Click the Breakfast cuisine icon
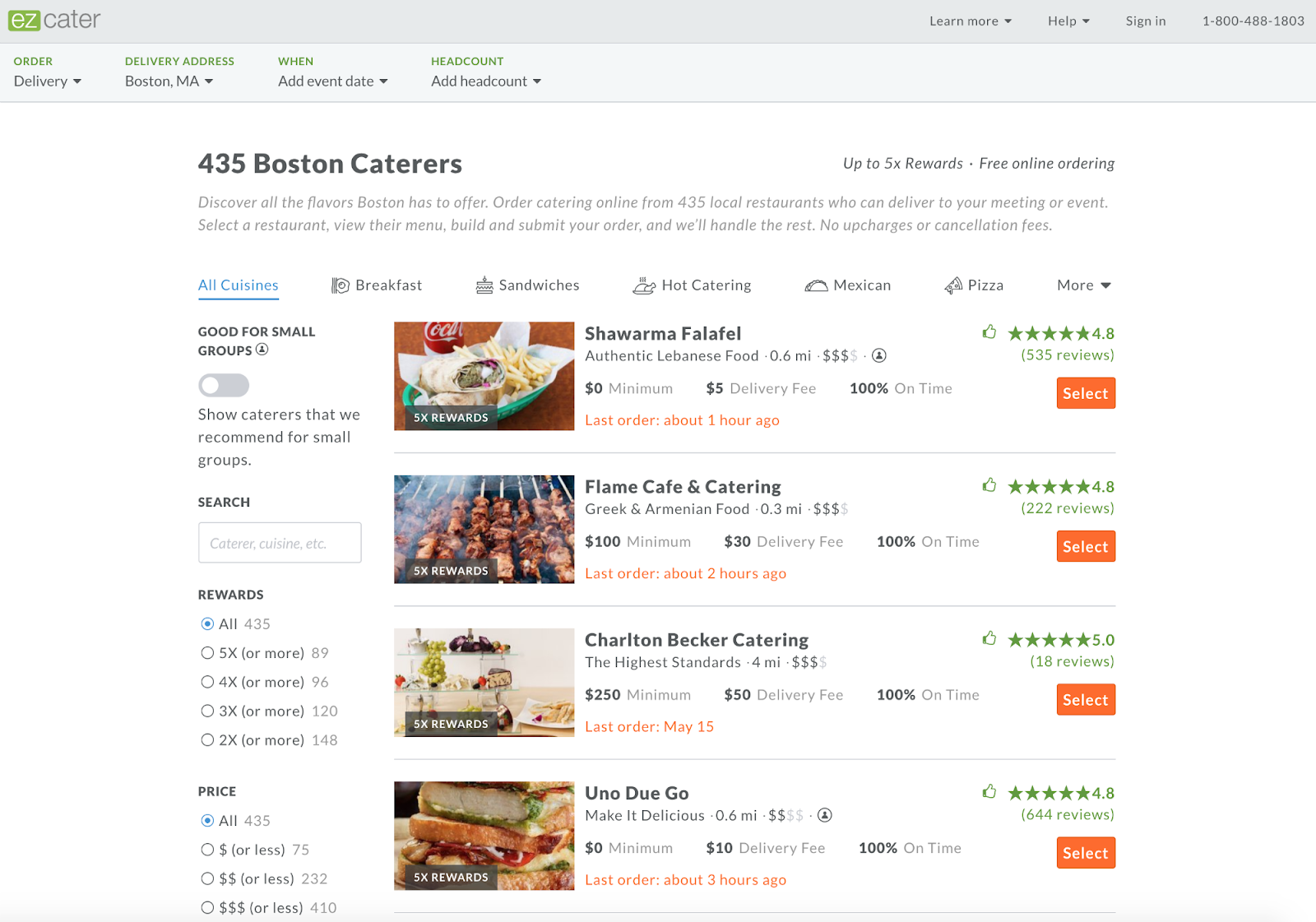 coord(340,285)
